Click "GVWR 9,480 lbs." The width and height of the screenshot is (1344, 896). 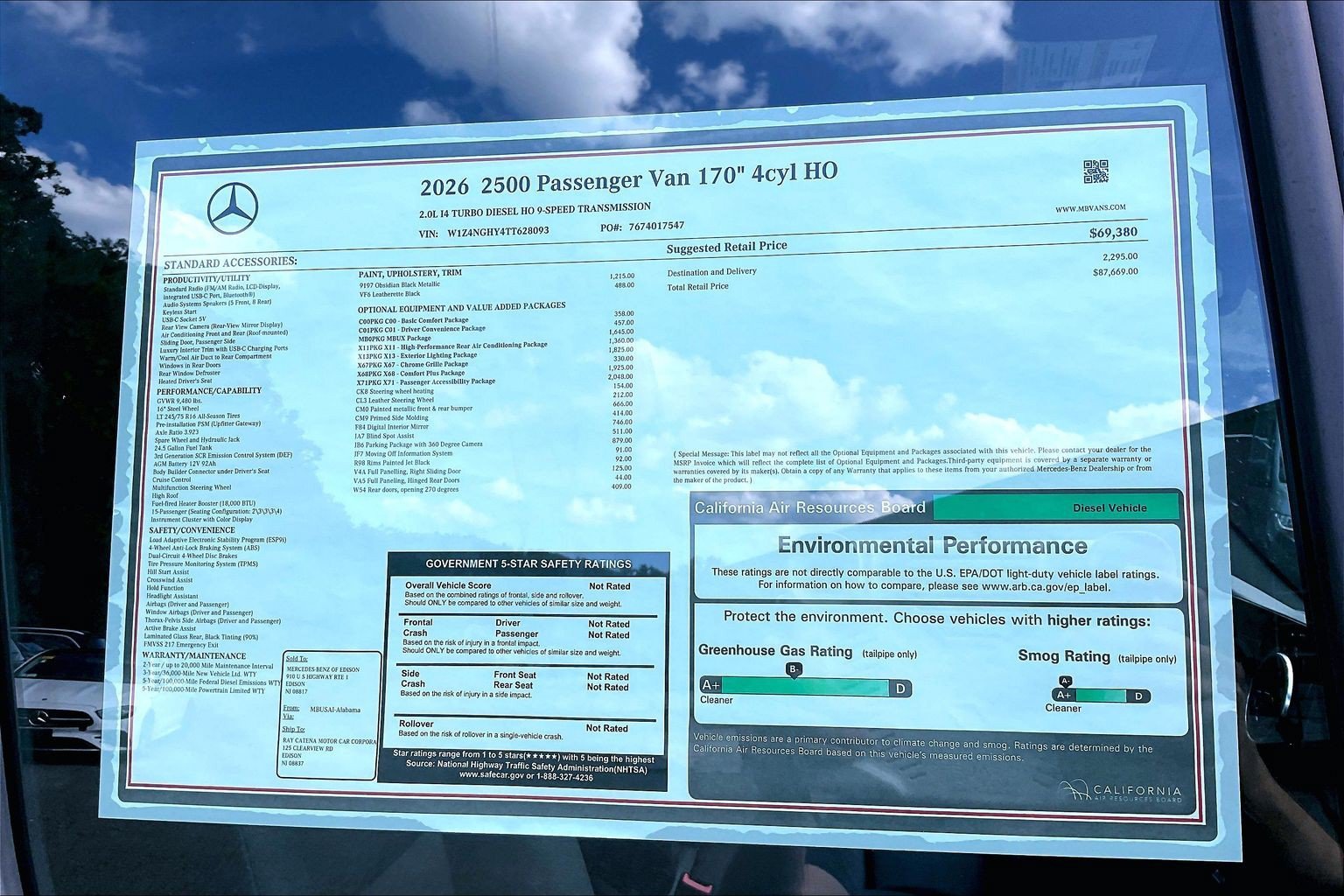pos(178,400)
